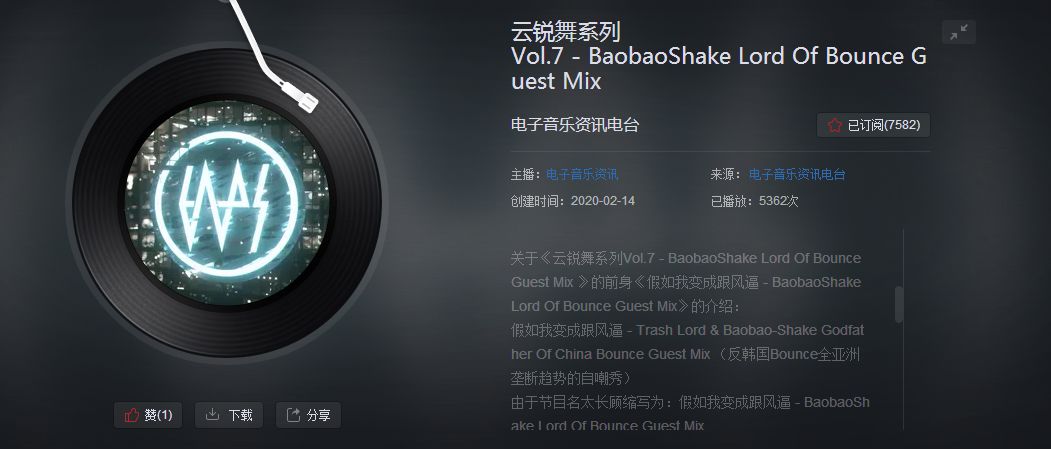The width and height of the screenshot is (1051, 449).
Task: Toggle subscription 已订阅(7582) button
Action: [x=873, y=125]
